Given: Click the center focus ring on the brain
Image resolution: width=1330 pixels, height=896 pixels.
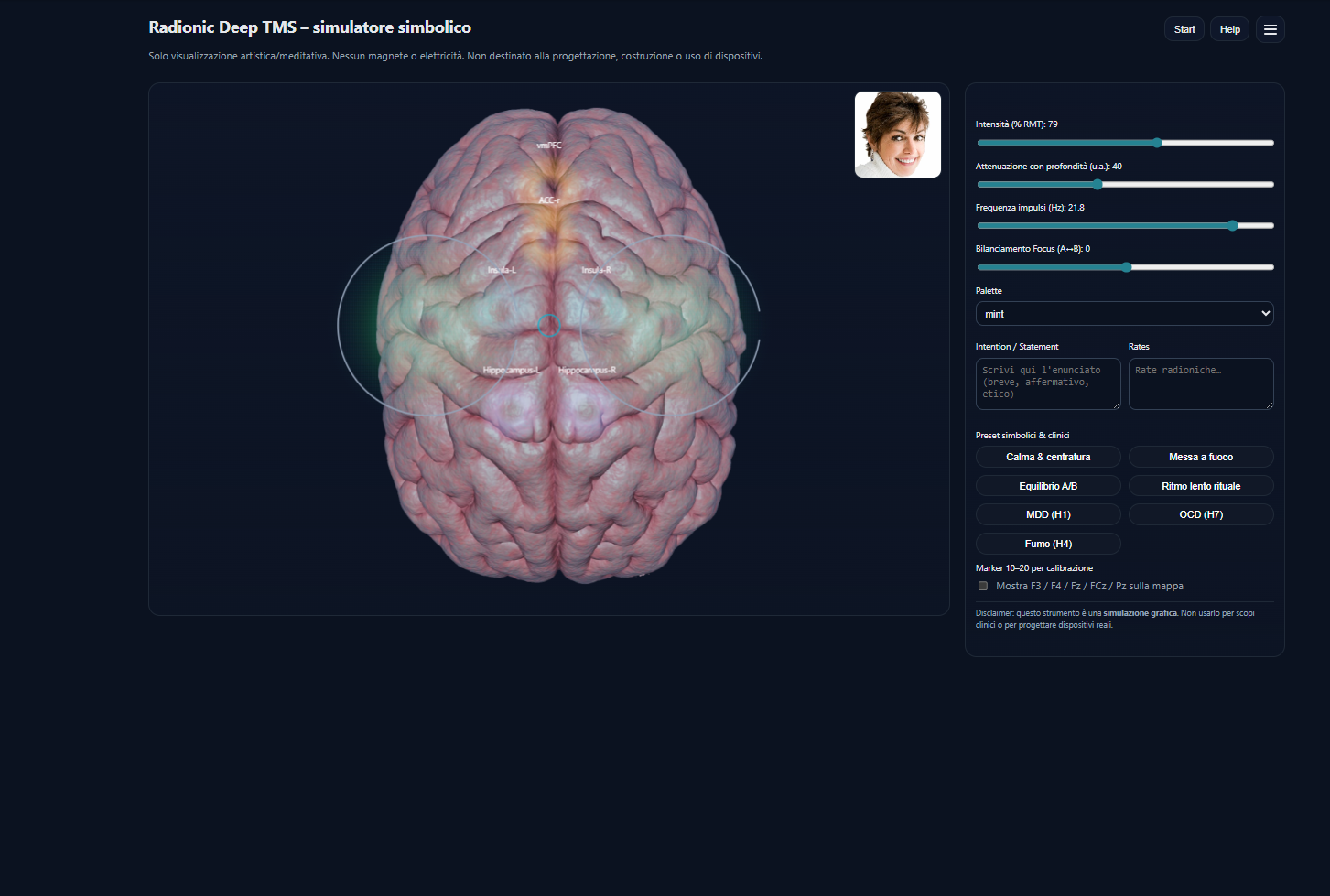Looking at the screenshot, I should (549, 325).
